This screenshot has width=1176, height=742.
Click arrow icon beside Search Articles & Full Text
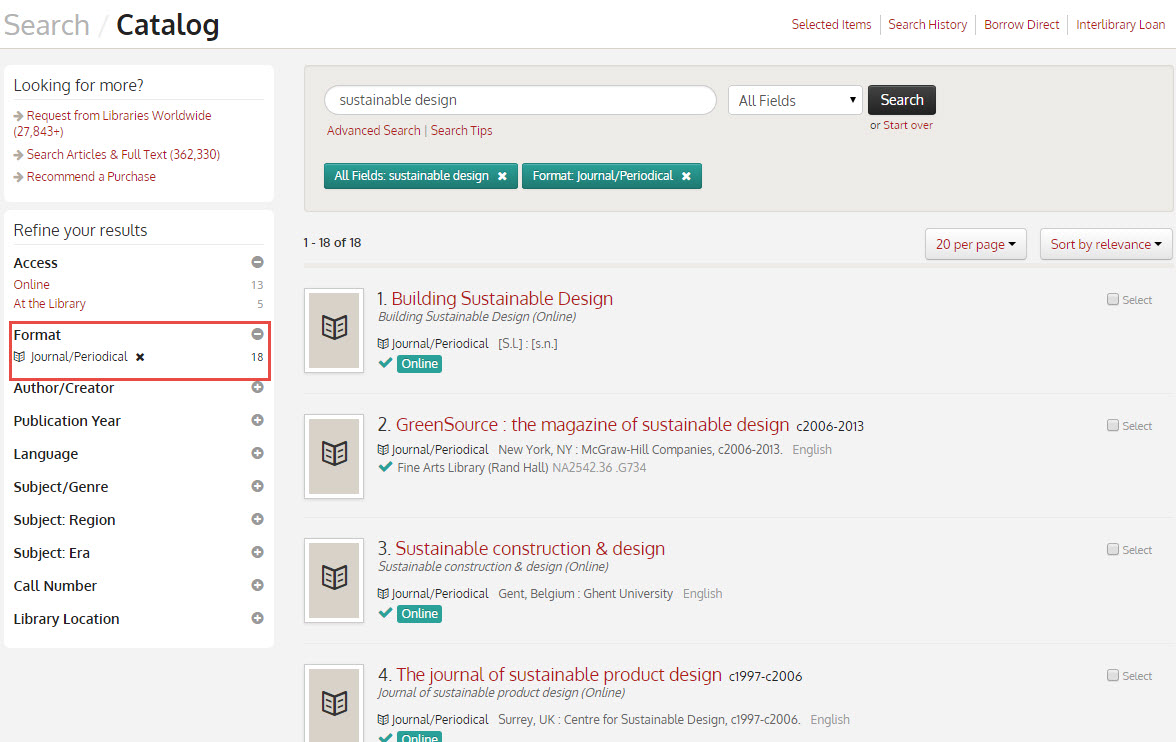19,155
